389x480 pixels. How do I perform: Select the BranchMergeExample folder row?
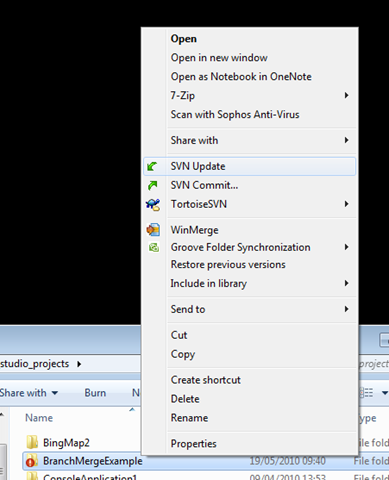pos(205,461)
